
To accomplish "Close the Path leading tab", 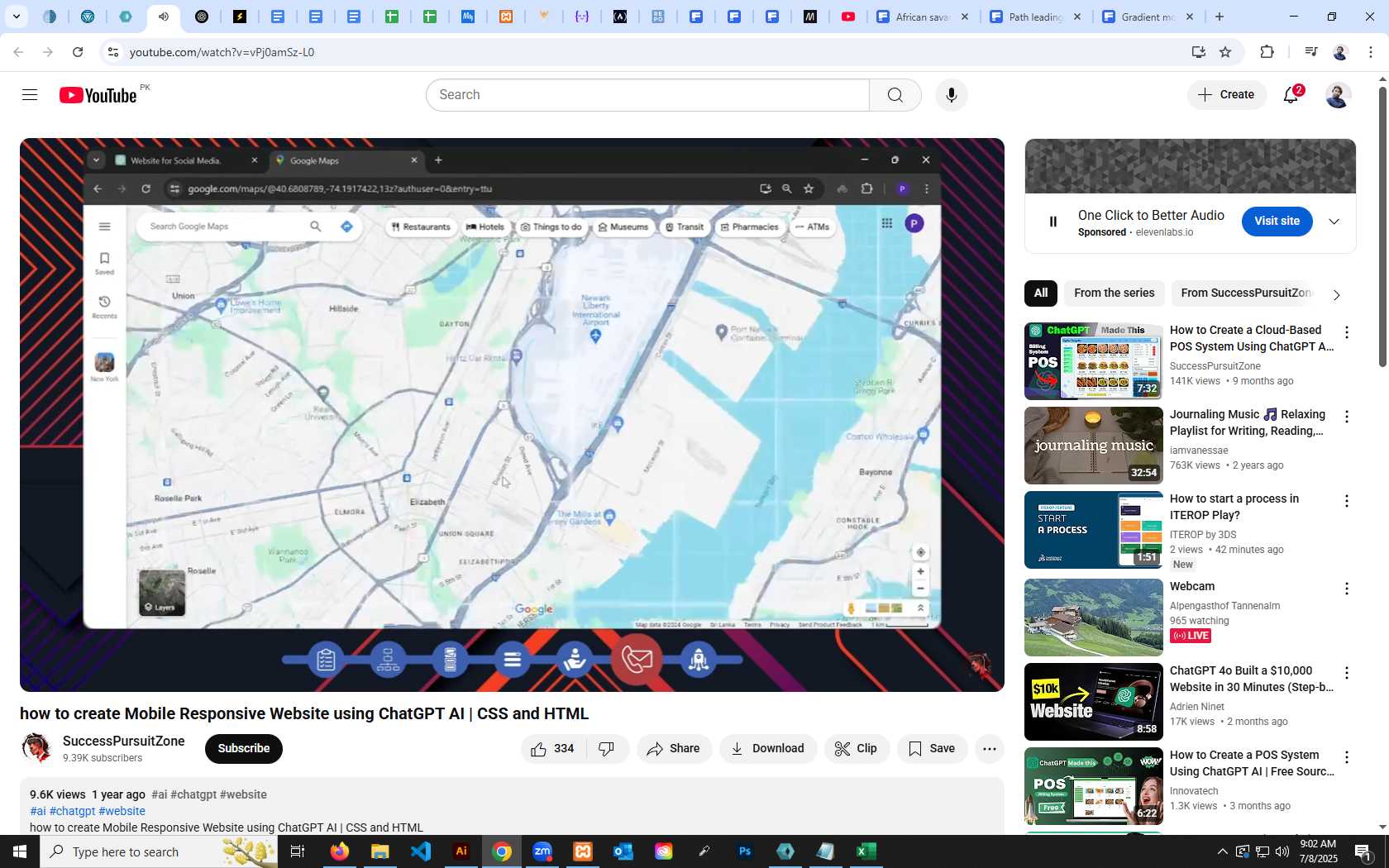I will point(1077,17).
